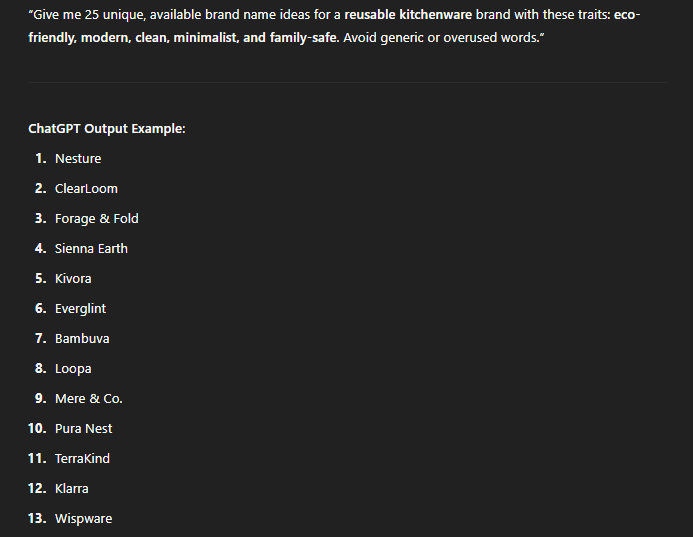Select 'Everglint' in the list
Screen dimensions: 693x537
coord(80,309)
